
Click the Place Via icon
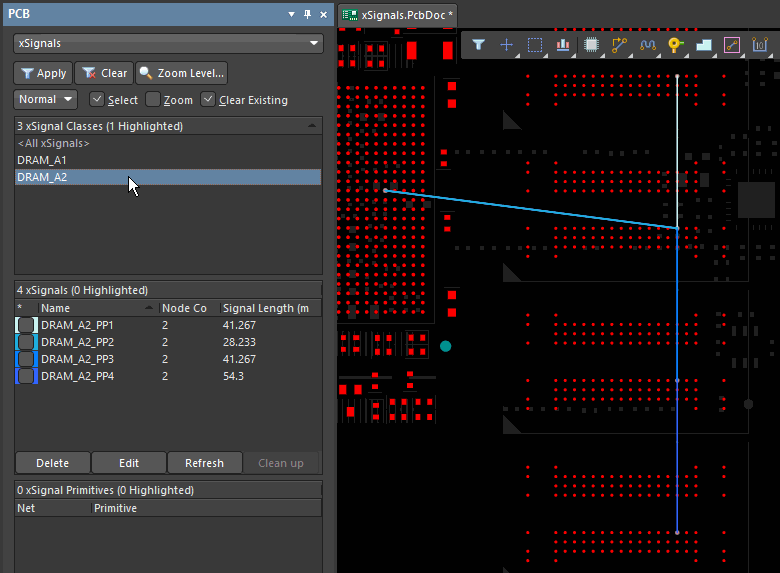(x=675, y=45)
